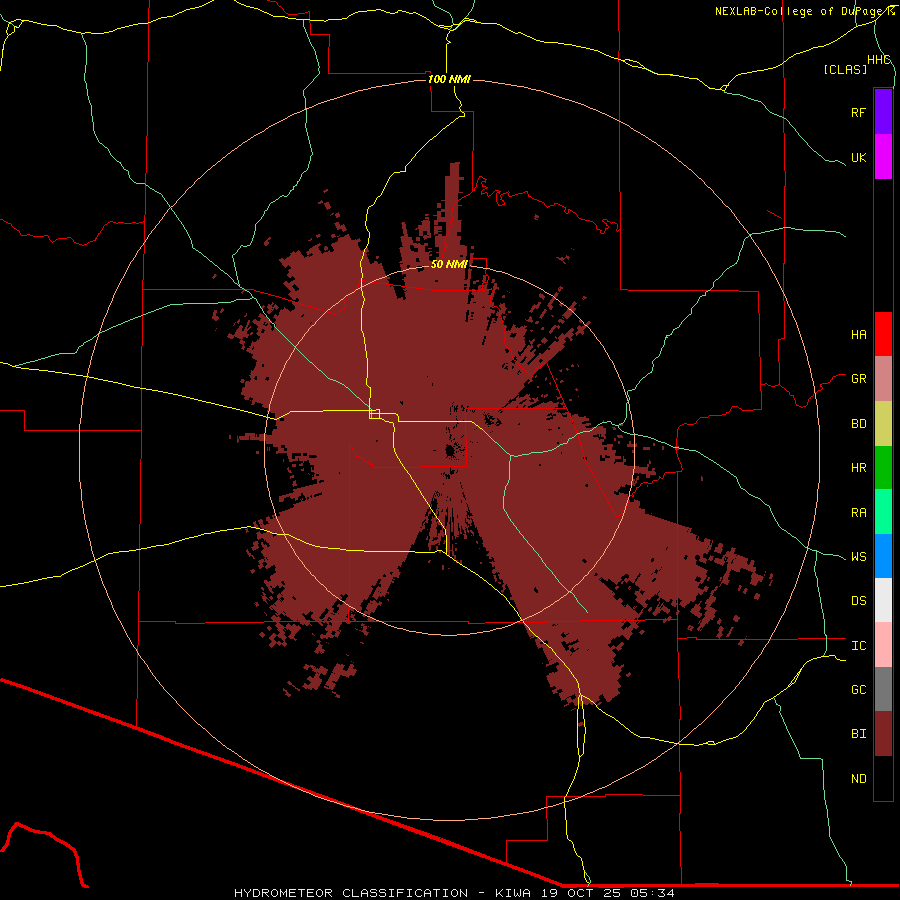Click the WS blue legend swatch

pyautogui.click(x=883, y=556)
